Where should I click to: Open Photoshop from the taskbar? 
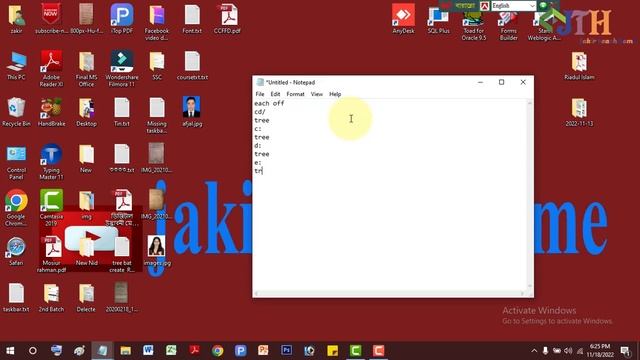coord(287,351)
